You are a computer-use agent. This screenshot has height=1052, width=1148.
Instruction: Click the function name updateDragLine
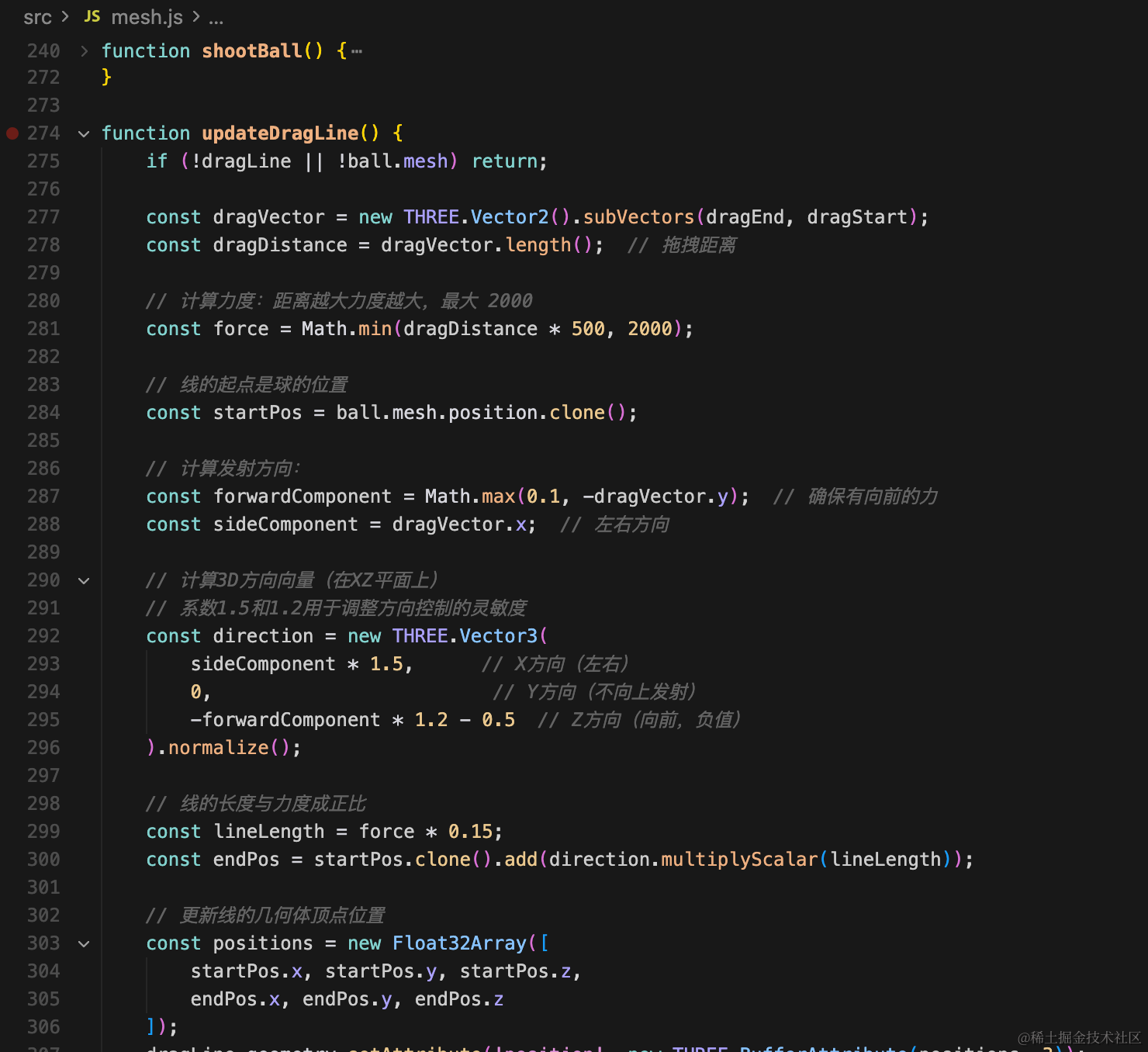click(280, 133)
